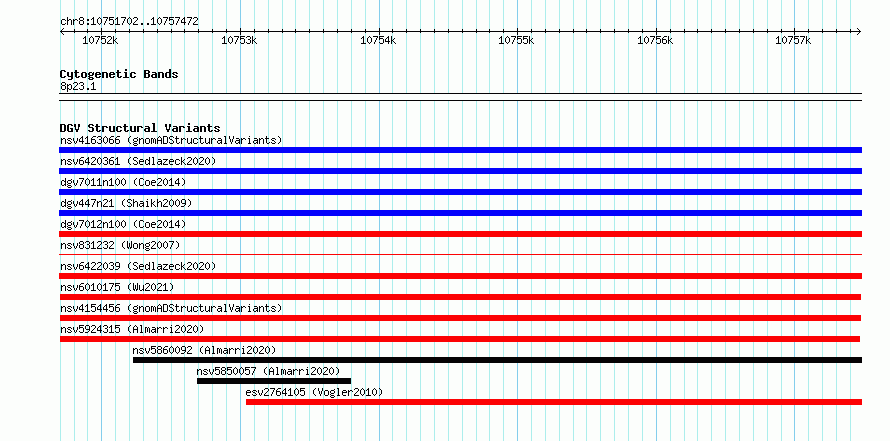
Task: Click the nsv5860092 (Almarri2020) label
Action: click(x=204, y=350)
